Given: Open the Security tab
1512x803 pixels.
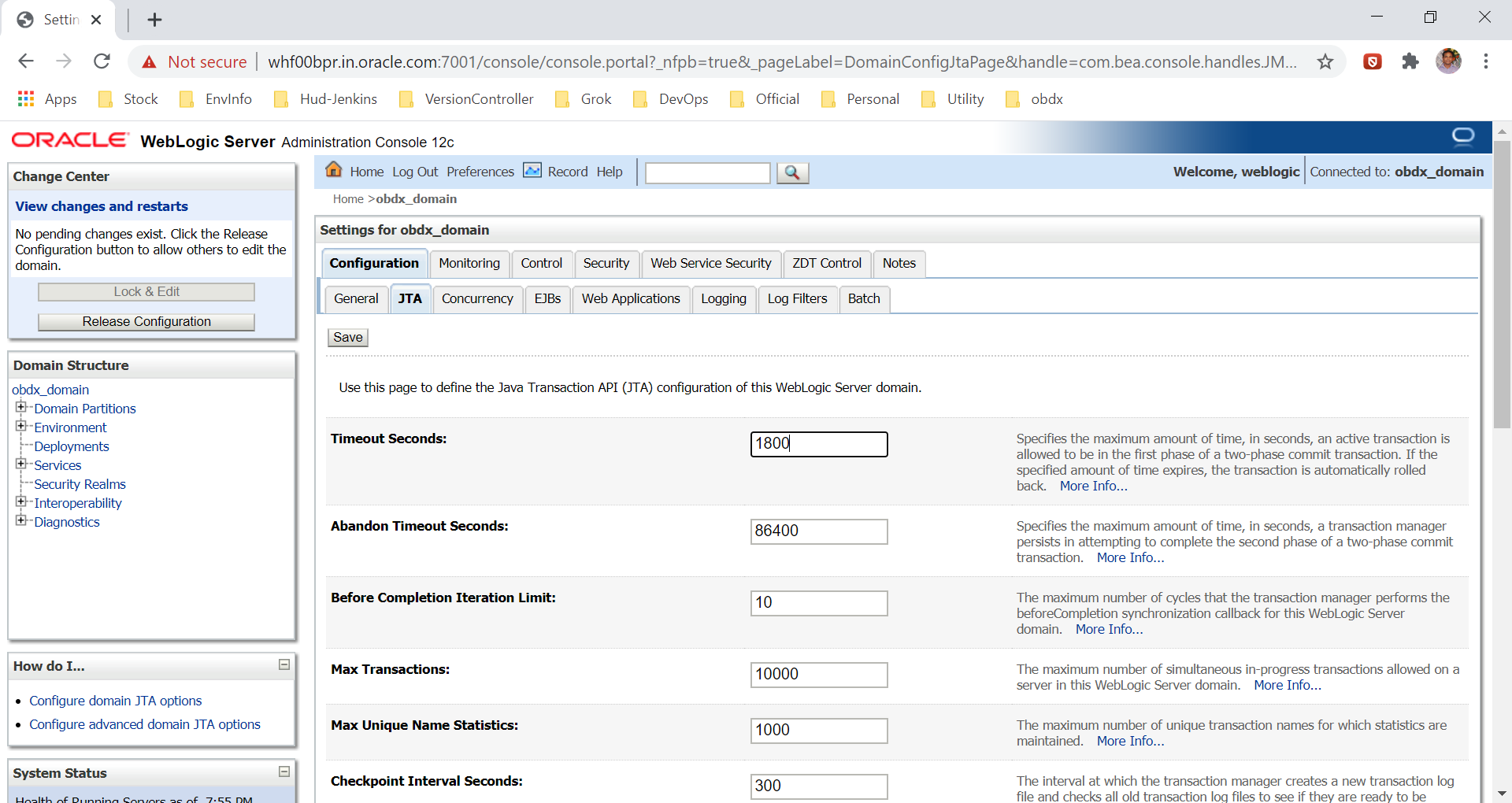Looking at the screenshot, I should (x=606, y=264).
